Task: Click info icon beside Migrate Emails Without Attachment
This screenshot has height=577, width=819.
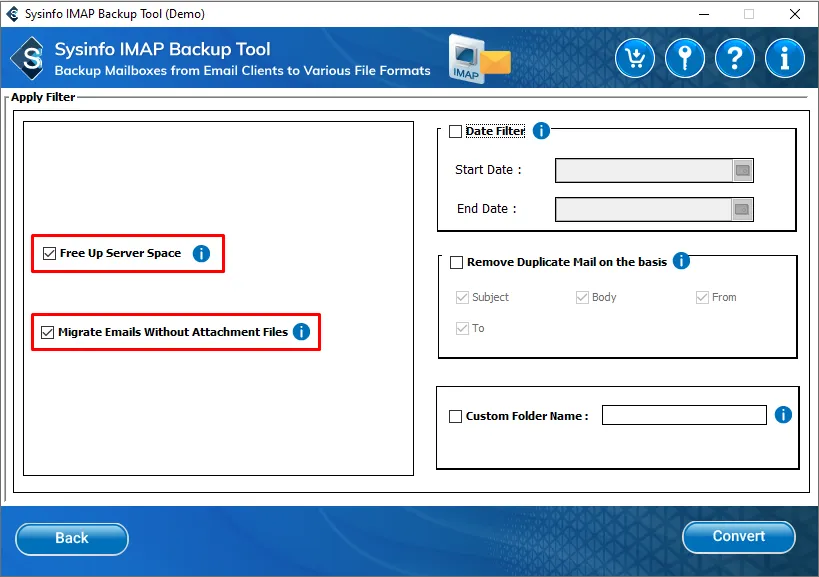Action: [x=301, y=332]
